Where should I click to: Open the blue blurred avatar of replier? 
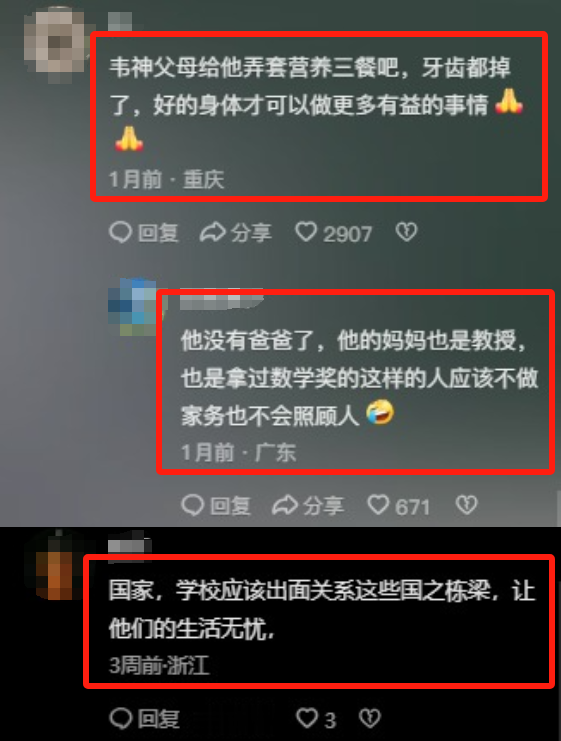click(x=133, y=307)
